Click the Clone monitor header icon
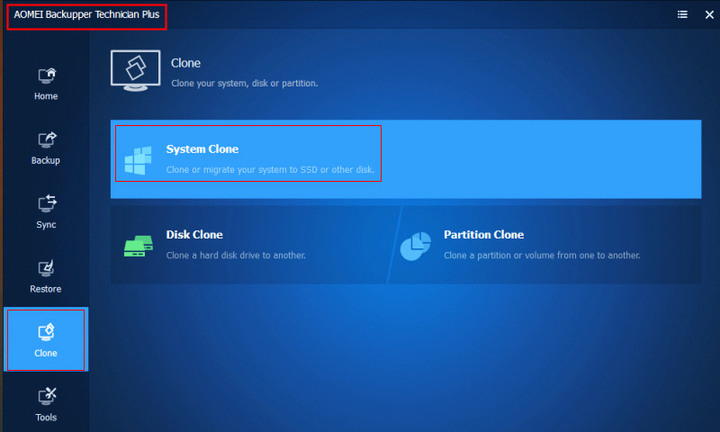 pos(135,71)
